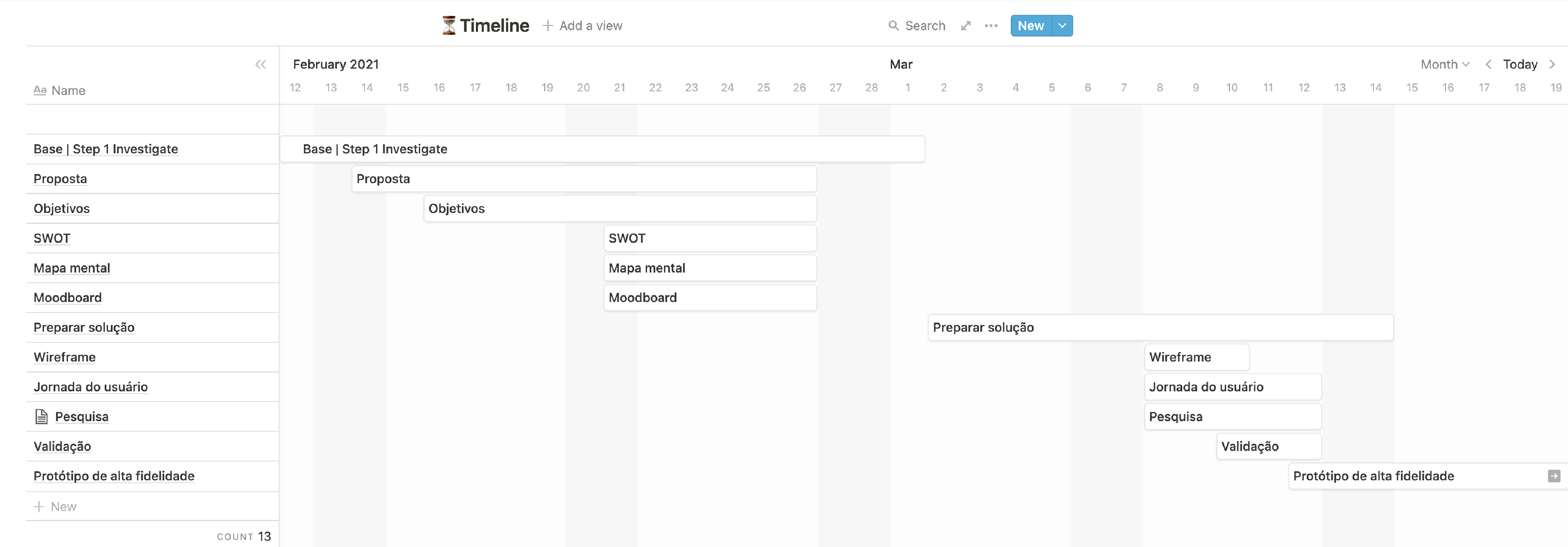This screenshot has width=1568, height=547.
Task: Click arrow icon on Protótipo de alta fidelidade bar
Action: [x=1553, y=476]
